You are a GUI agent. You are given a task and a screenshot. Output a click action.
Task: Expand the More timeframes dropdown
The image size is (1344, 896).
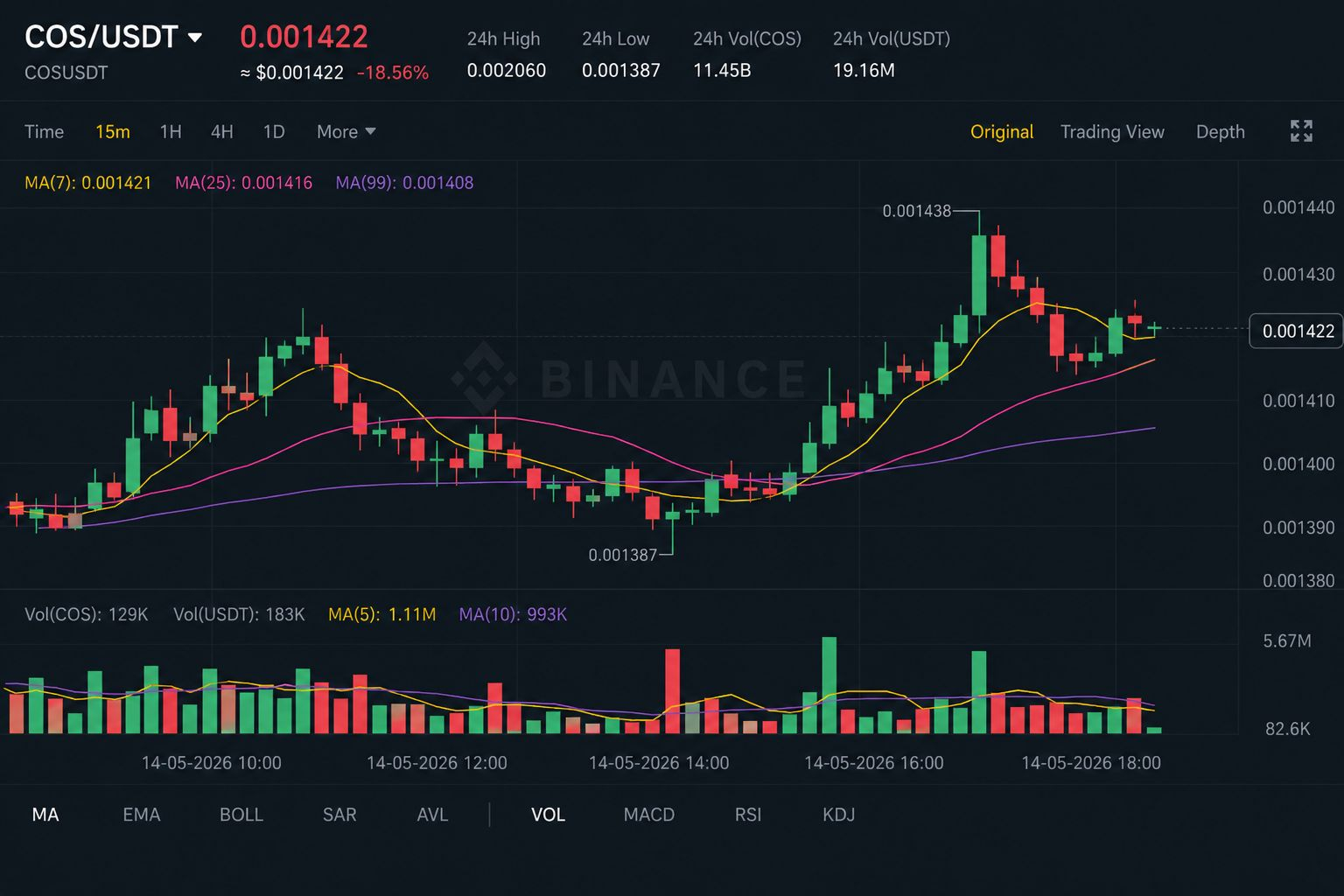(346, 131)
